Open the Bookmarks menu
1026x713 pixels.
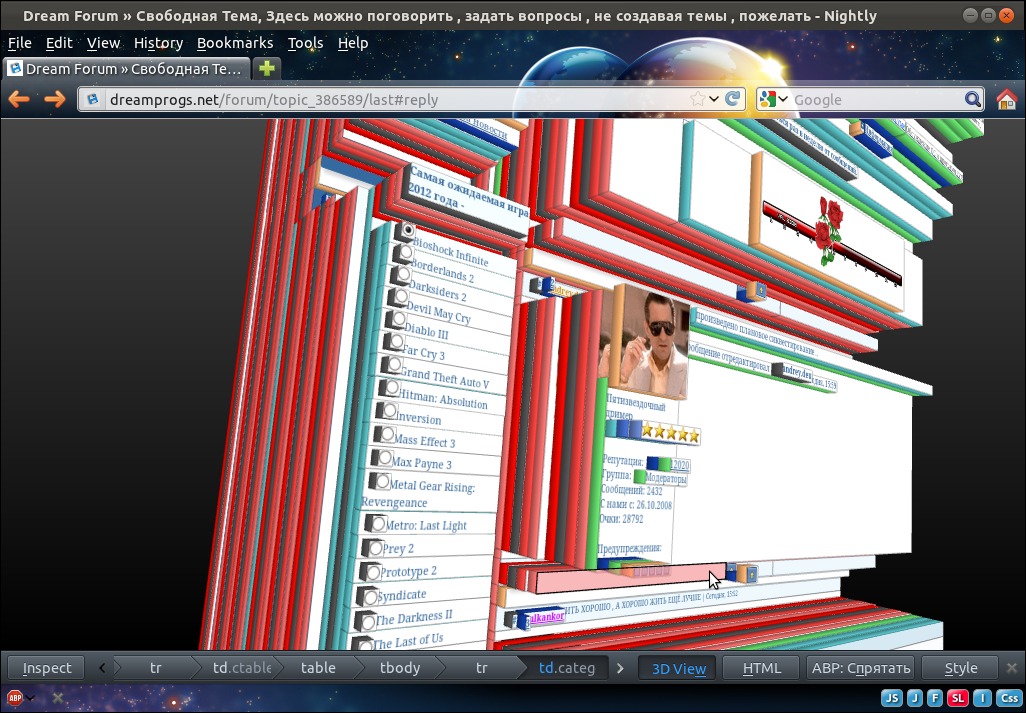pyautogui.click(x=235, y=43)
